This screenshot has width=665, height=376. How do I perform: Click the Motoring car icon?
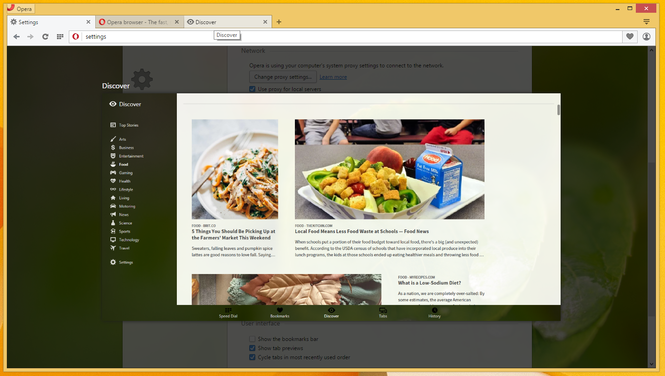[x=113, y=206]
